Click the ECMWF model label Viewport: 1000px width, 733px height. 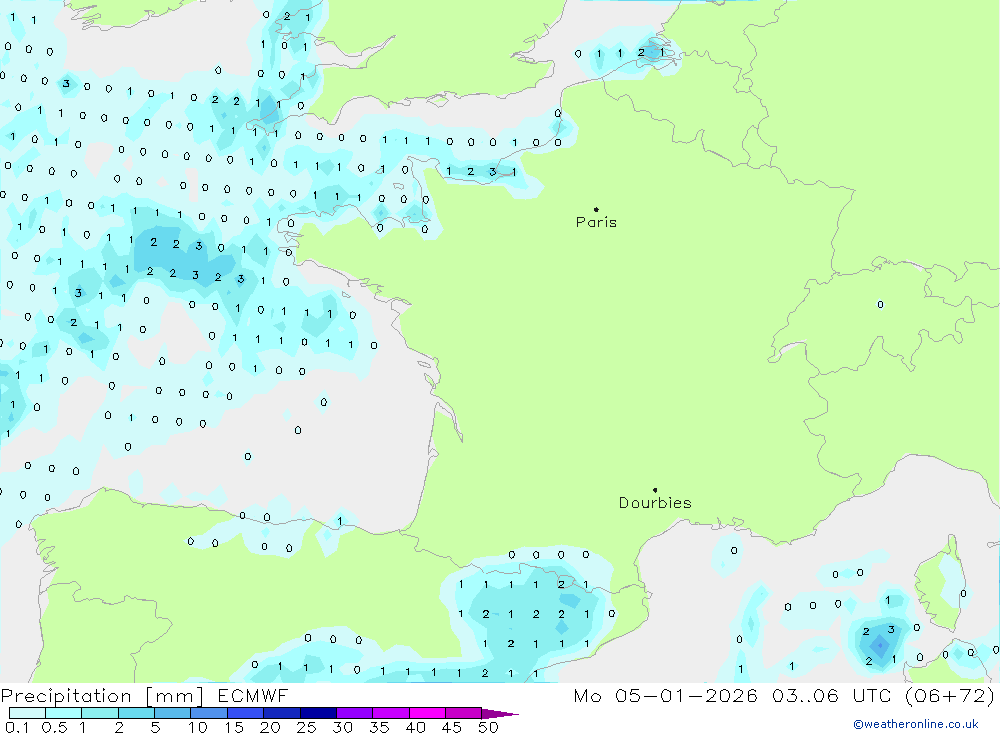(x=253, y=696)
